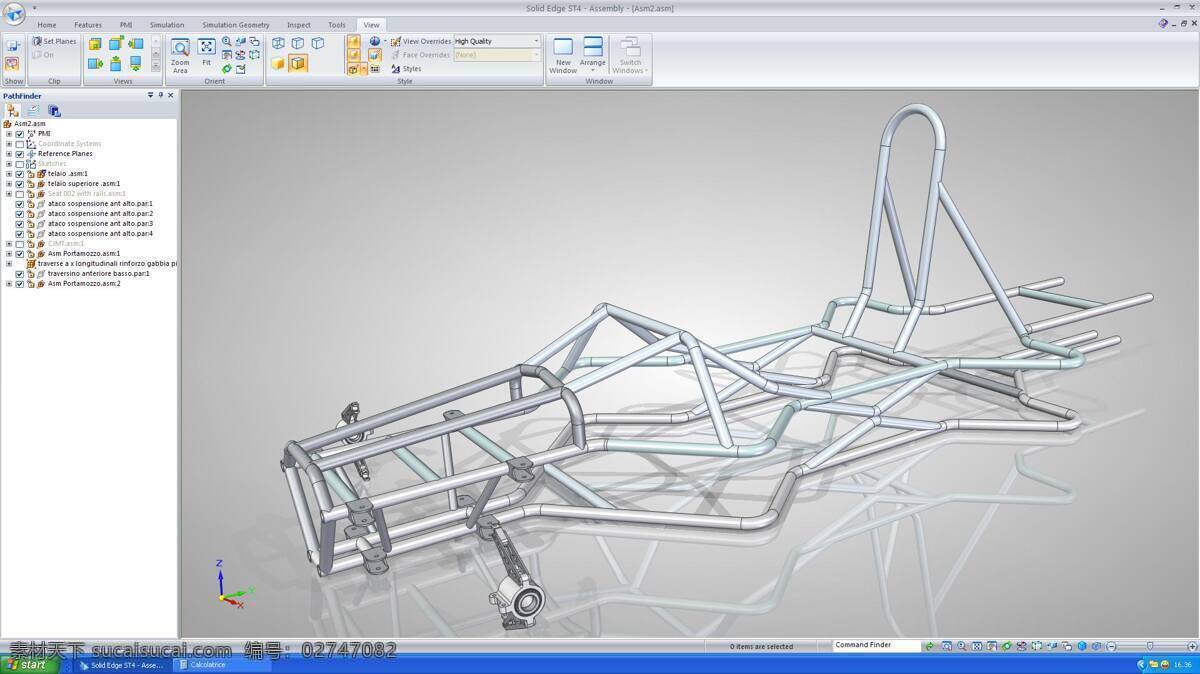Click the top icon in Show group
Viewport: 1200px width, 674px height.
[x=13, y=45]
